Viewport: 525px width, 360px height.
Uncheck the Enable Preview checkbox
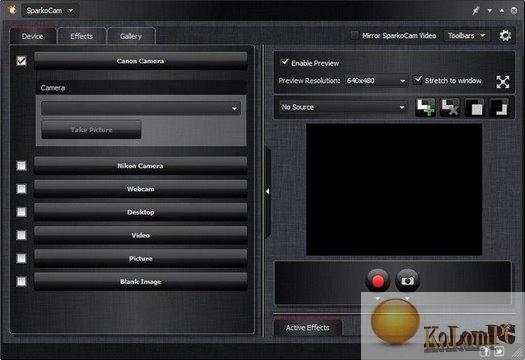pyautogui.click(x=285, y=62)
